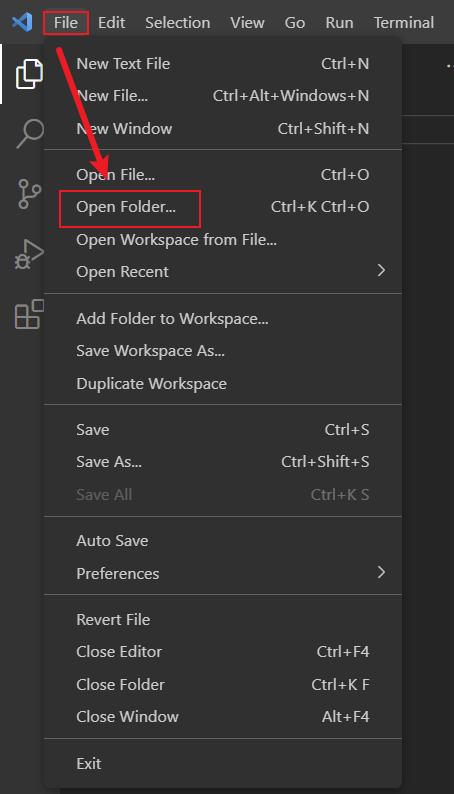Screen dimensions: 454x794
Task: Open the Run menu
Action: pyautogui.click(x=339, y=23)
